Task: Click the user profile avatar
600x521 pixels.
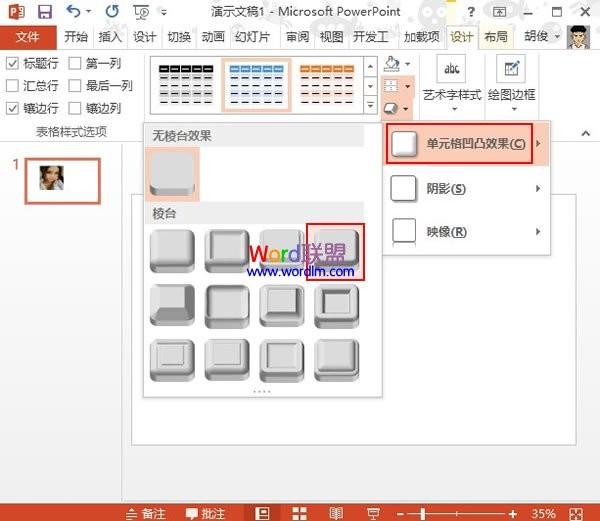Action: click(578, 37)
